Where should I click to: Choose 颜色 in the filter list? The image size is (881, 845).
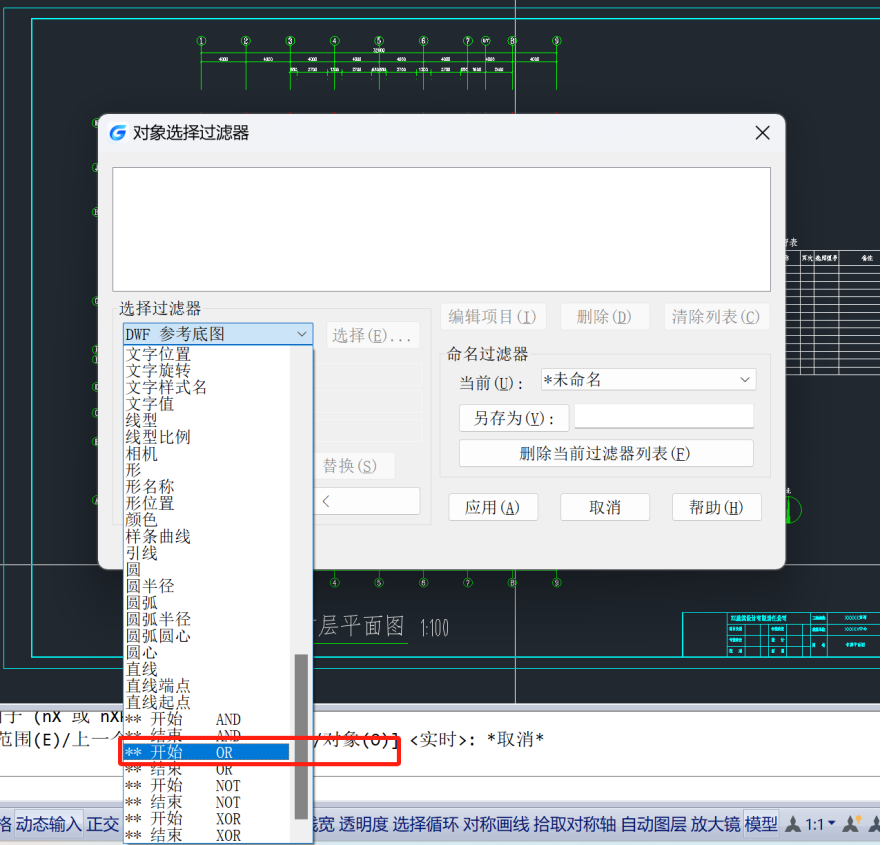(141, 520)
